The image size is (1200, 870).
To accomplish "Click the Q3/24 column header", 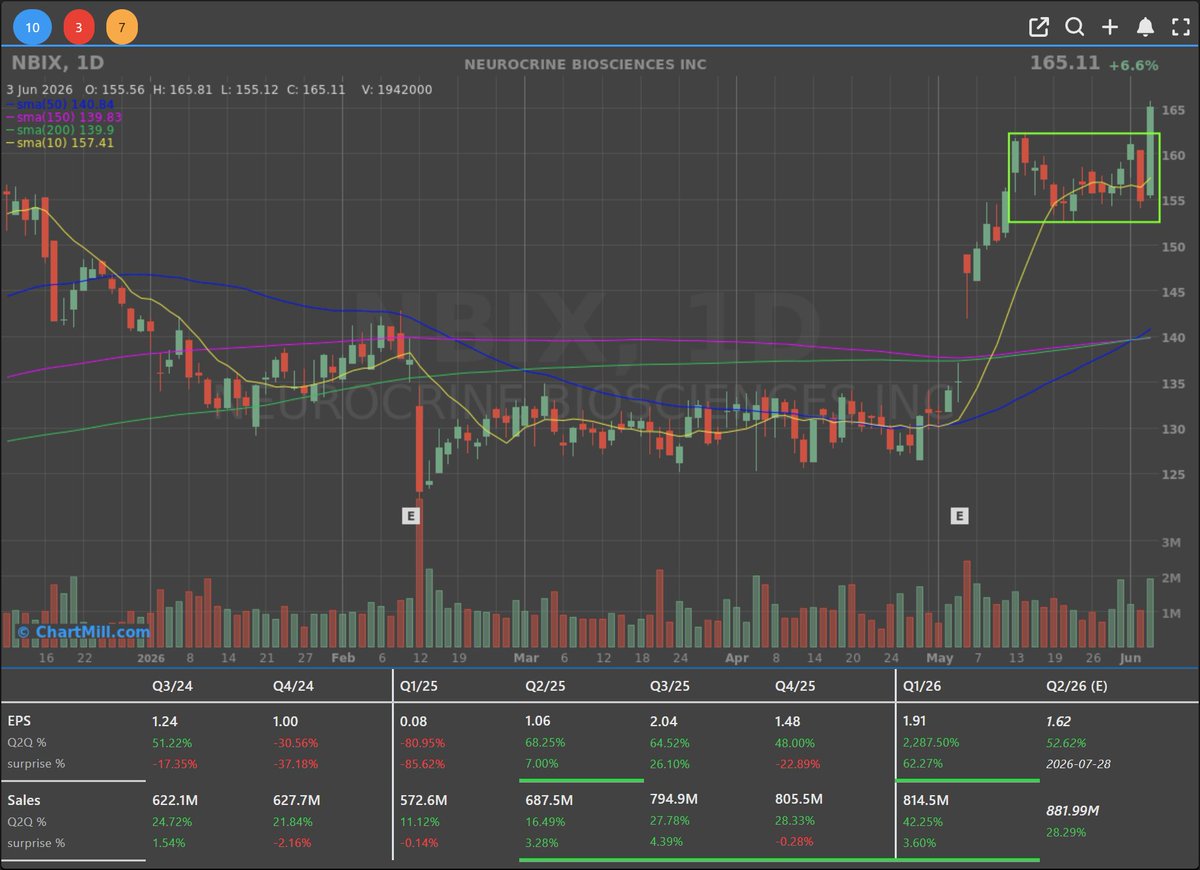I will [x=171, y=686].
